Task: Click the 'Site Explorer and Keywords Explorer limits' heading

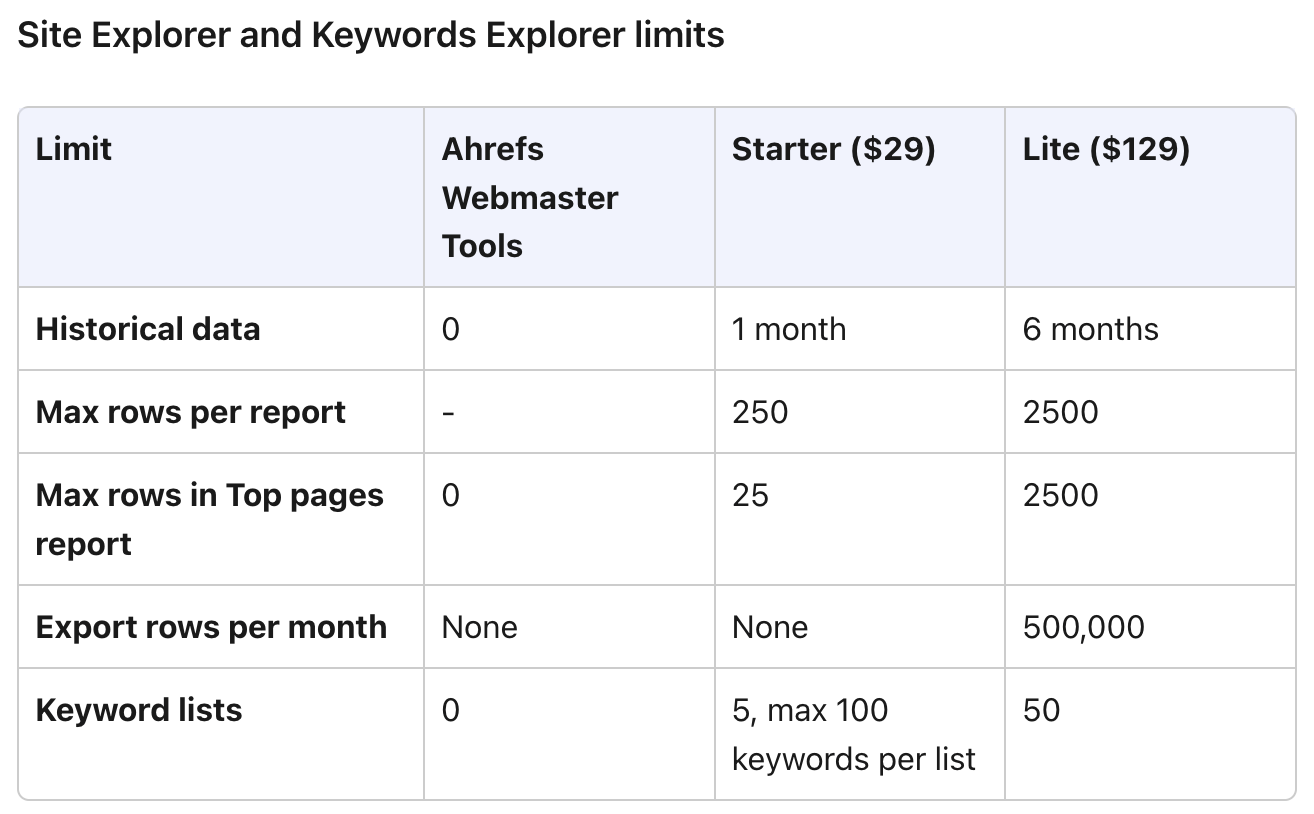Action: [371, 36]
